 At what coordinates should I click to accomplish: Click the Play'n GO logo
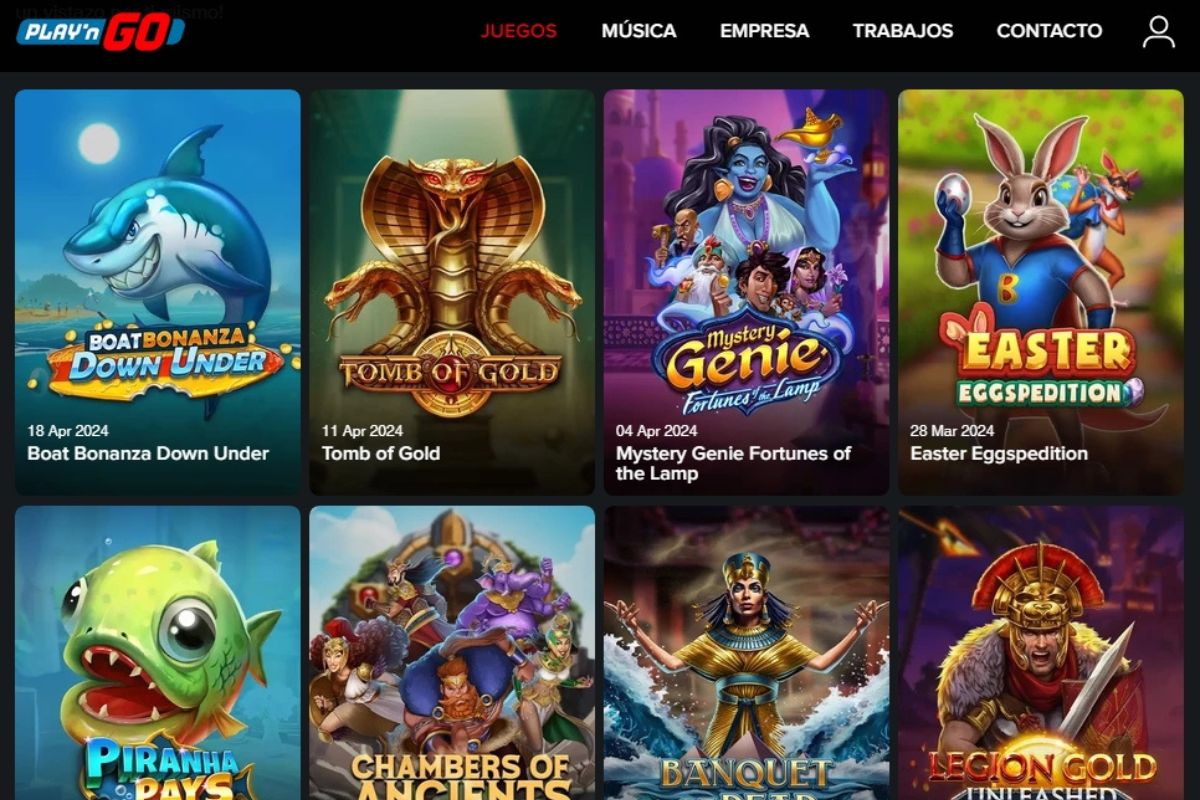pyautogui.click(x=100, y=32)
